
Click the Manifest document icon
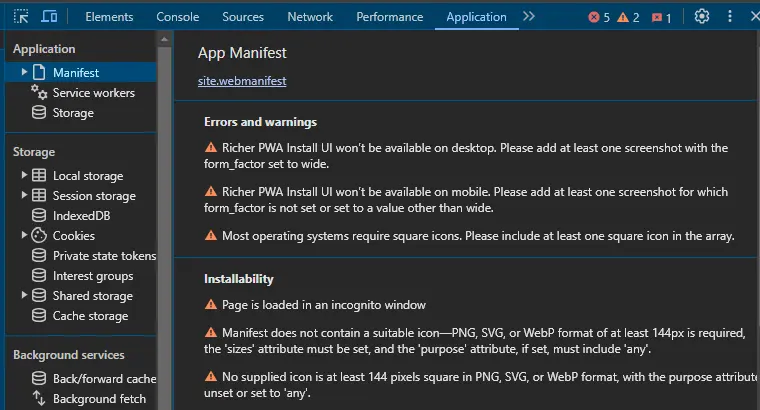coord(39,73)
